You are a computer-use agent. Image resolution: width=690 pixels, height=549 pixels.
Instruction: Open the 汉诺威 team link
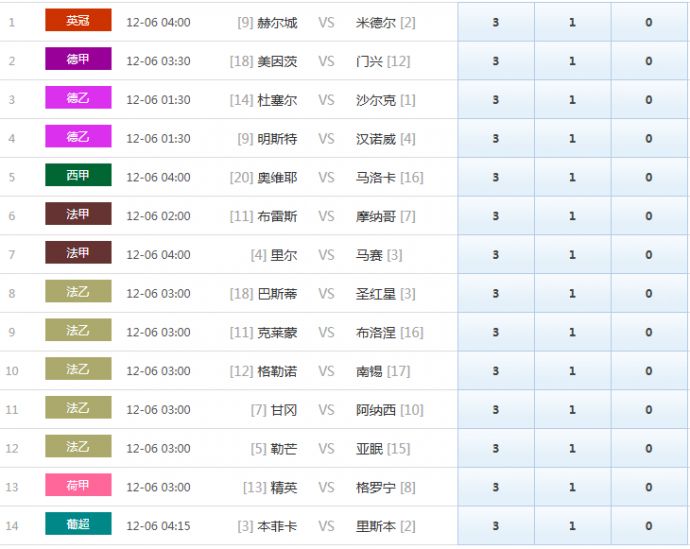click(x=376, y=139)
